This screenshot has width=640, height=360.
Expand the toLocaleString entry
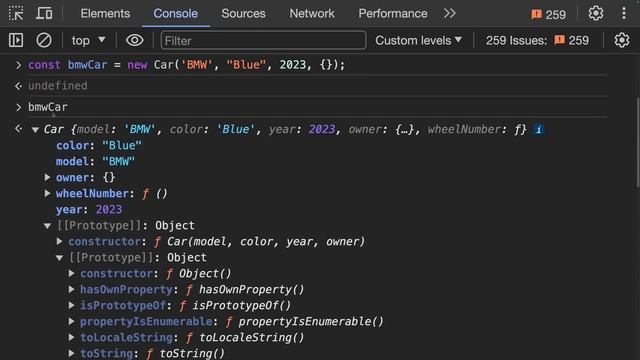click(x=71, y=338)
